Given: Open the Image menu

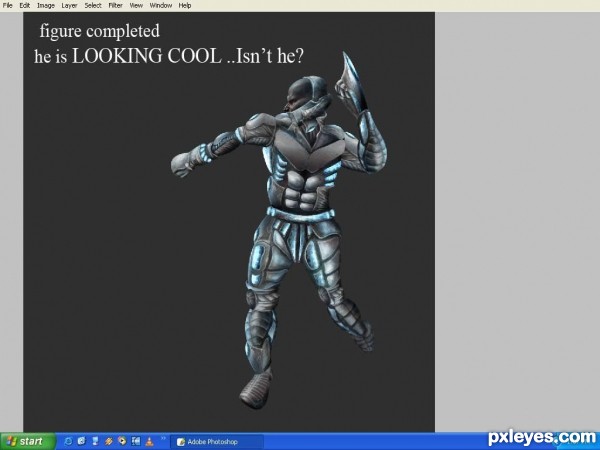Looking at the screenshot, I should point(46,5).
